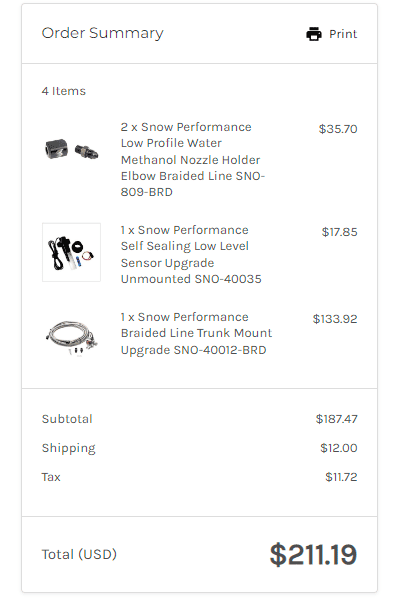Click the $11.72 tax amount
This screenshot has width=394, height=602.
pos(341,477)
